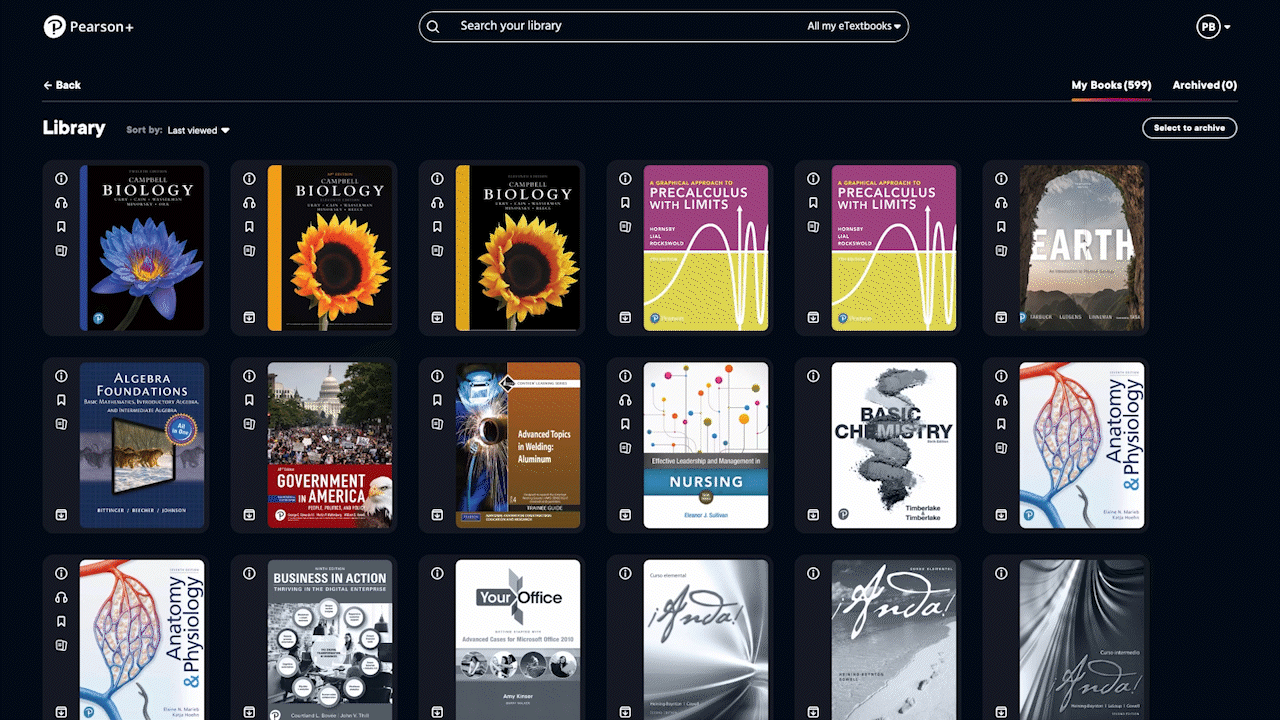This screenshot has height=720, width=1280.
Task: Archive Algebra Foundations book
Action: click(61, 515)
